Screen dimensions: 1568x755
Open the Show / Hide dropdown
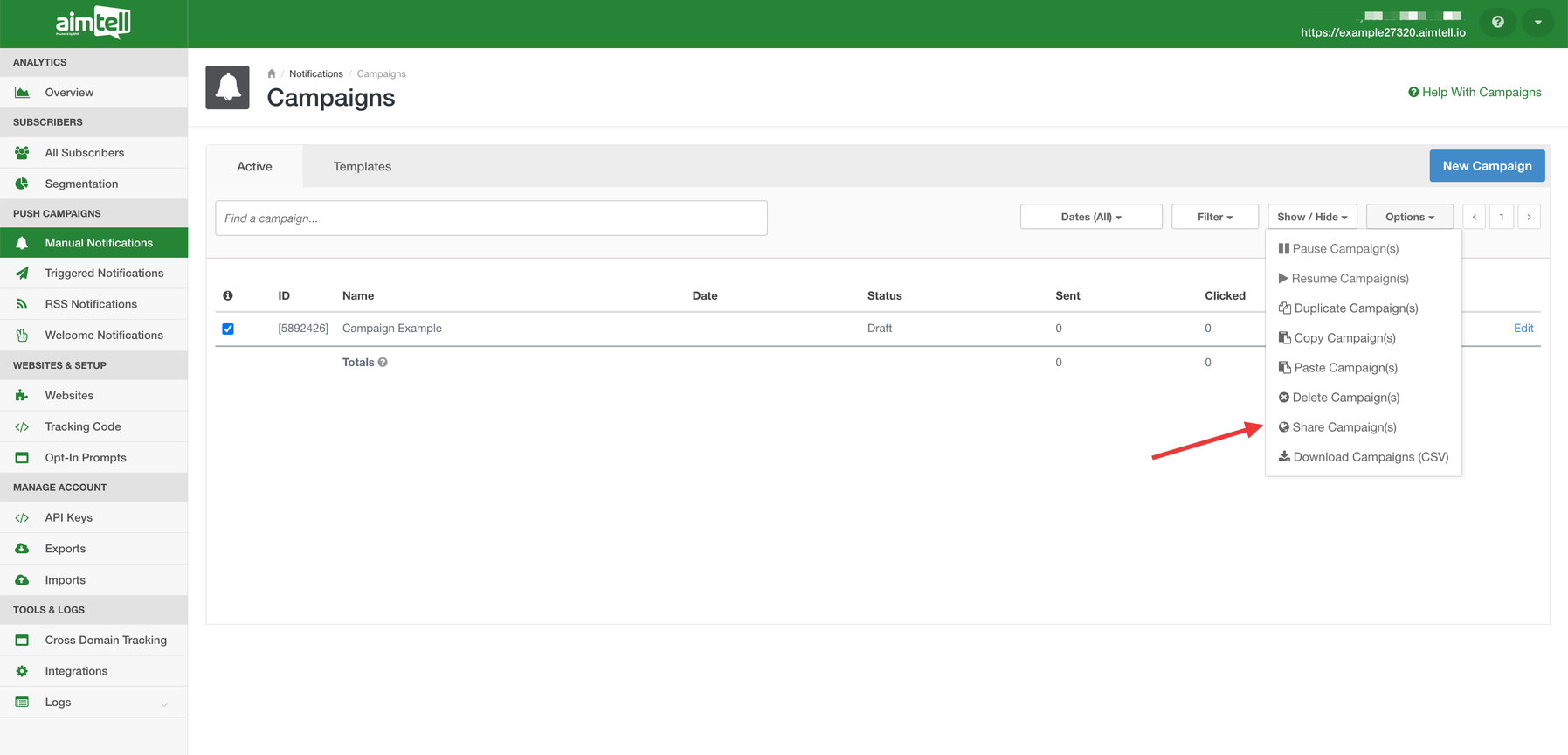pyautogui.click(x=1312, y=217)
